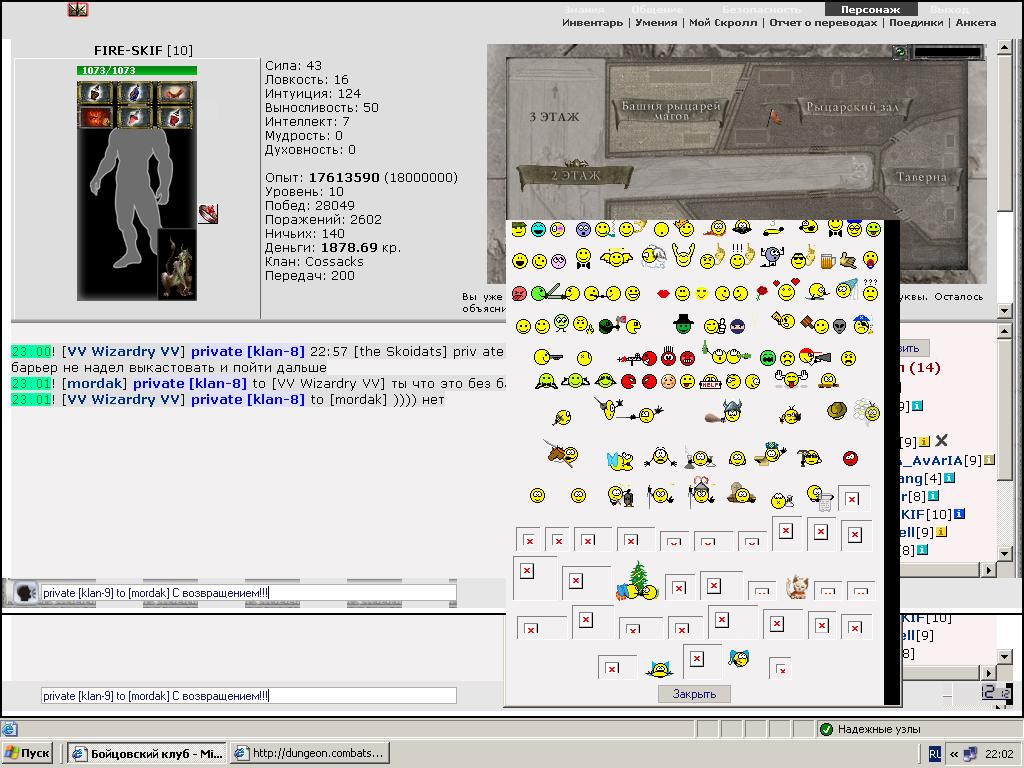The height and width of the screenshot is (768, 1024).
Task: Choose the thumbs-up smiley
Action: (715, 325)
